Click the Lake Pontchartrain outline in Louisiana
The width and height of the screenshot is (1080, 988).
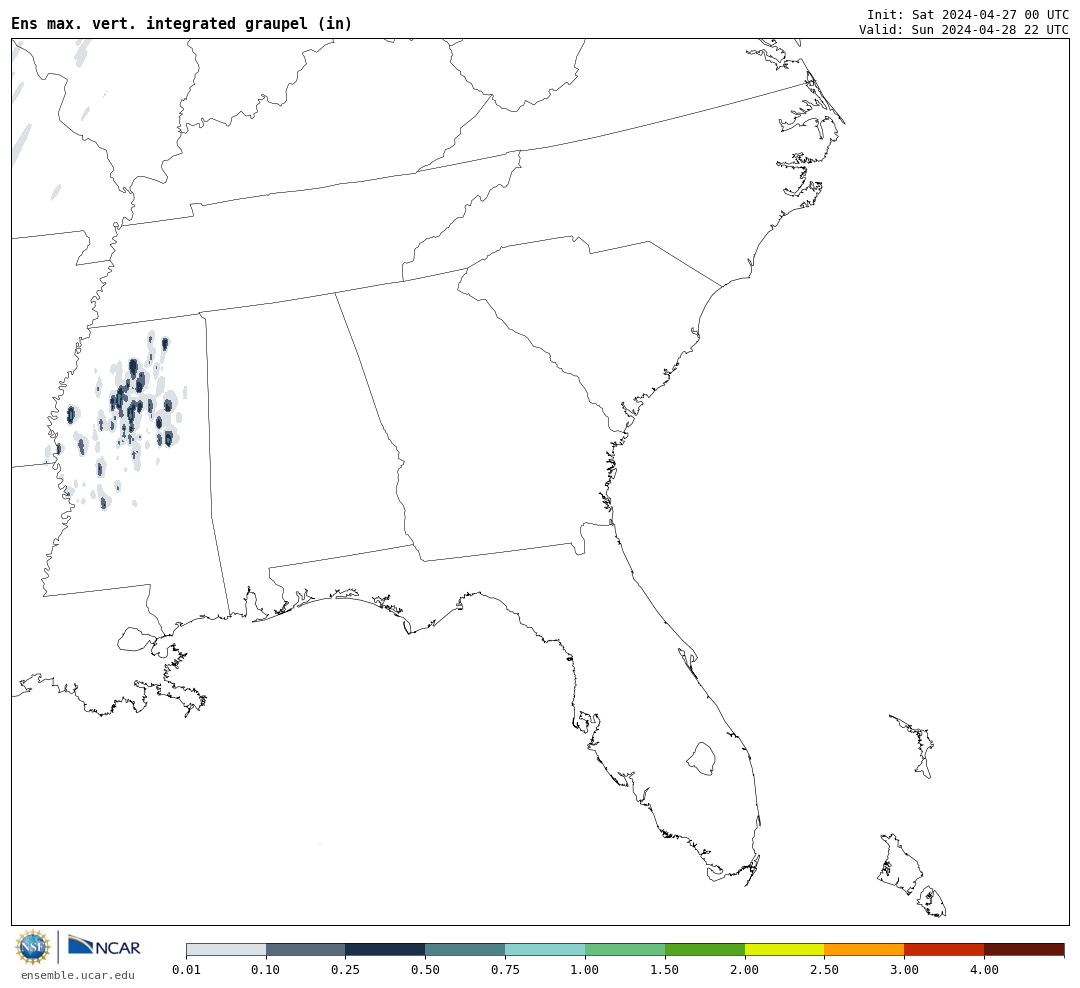[136, 639]
